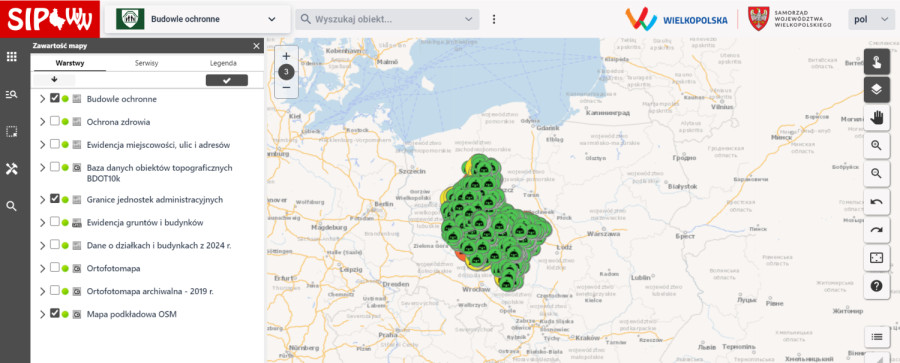Image resolution: width=900 pixels, height=363 pixels.
Task: Open the tools icon in the left sidebar
Action: pyautogui.click(x=11, y=169)
